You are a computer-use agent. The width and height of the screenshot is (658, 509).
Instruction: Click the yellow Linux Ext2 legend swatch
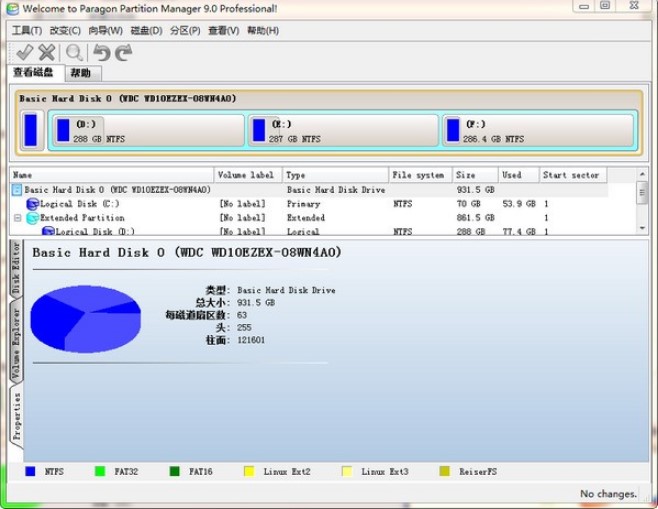click(x=249, y=471)
